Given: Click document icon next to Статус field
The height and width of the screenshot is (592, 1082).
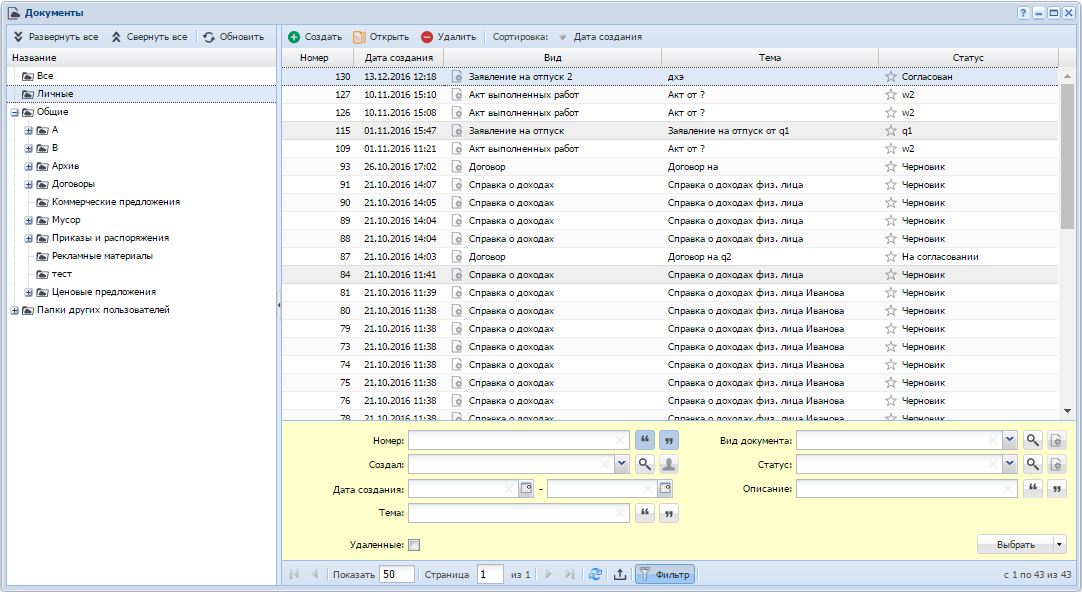Looking at the screenshot, I should (x=1056, y=464).
